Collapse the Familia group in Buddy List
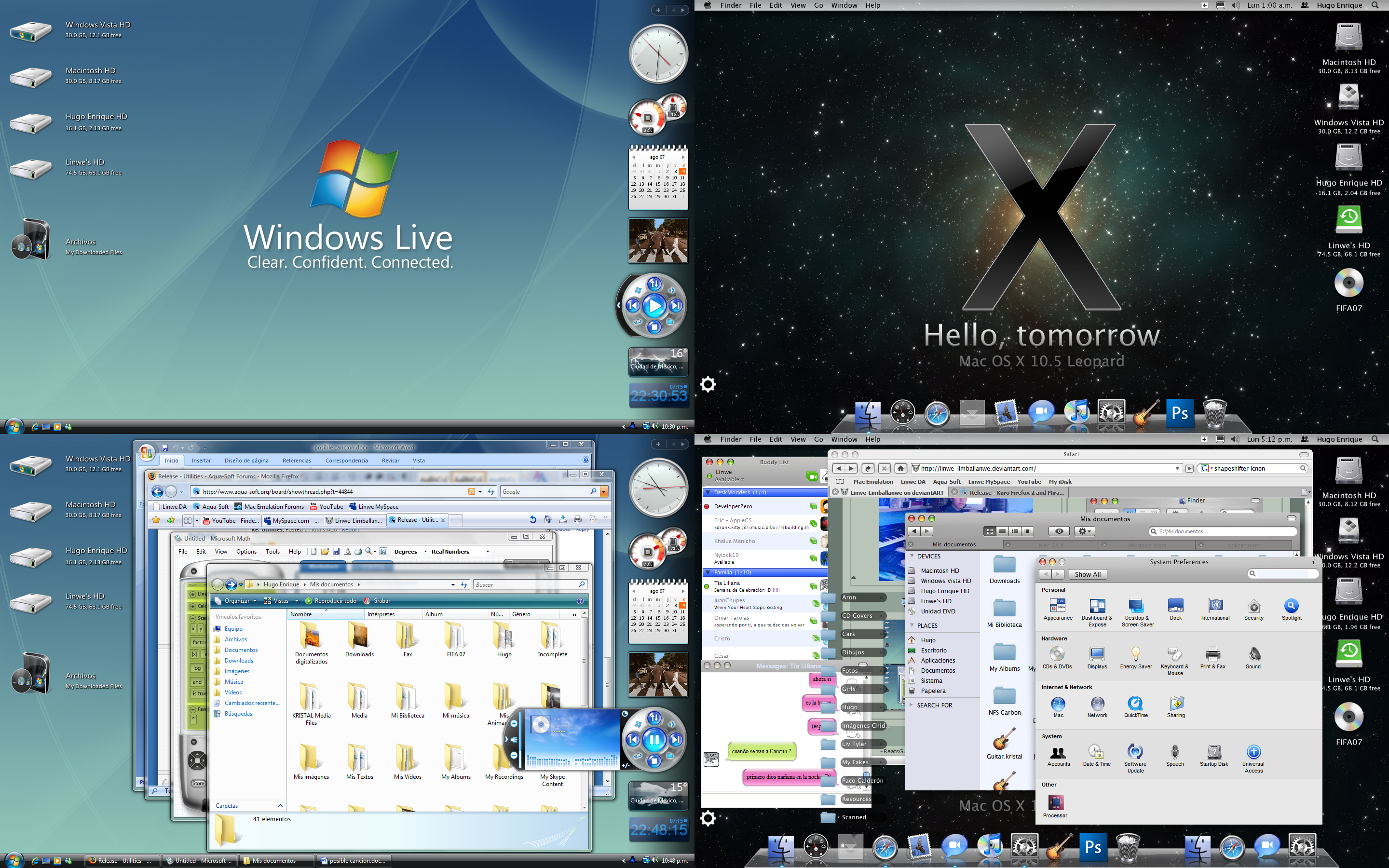This screenshot has width=1389, height=868. [708, 572]
